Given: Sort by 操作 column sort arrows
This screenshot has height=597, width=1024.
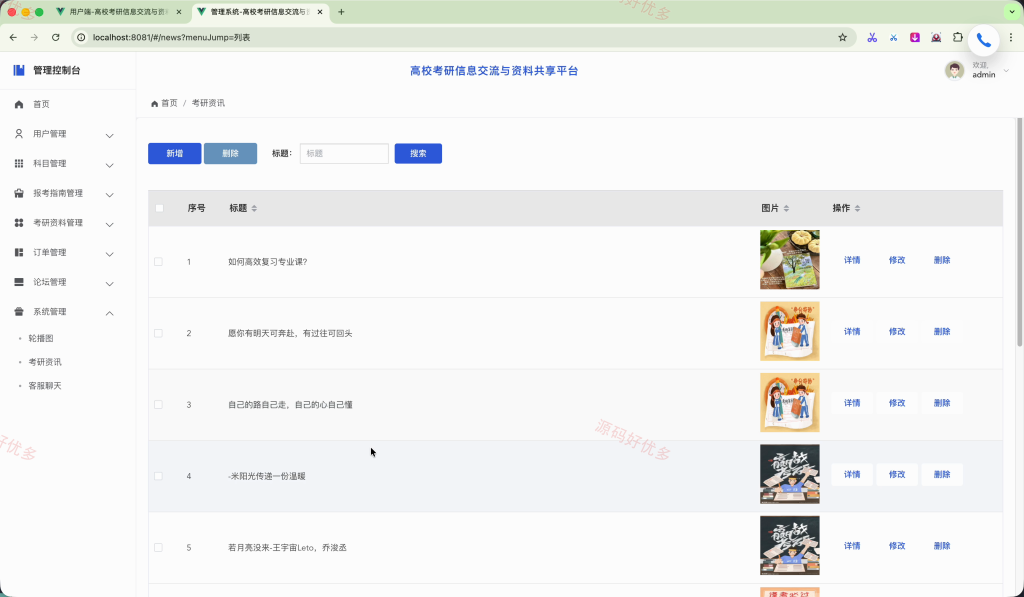Looking at the screenshot, I should coord(857,208).
